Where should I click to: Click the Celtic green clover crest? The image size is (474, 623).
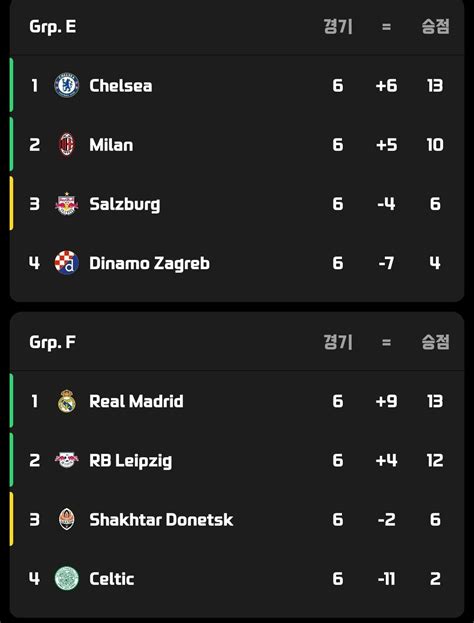point(67,578)
